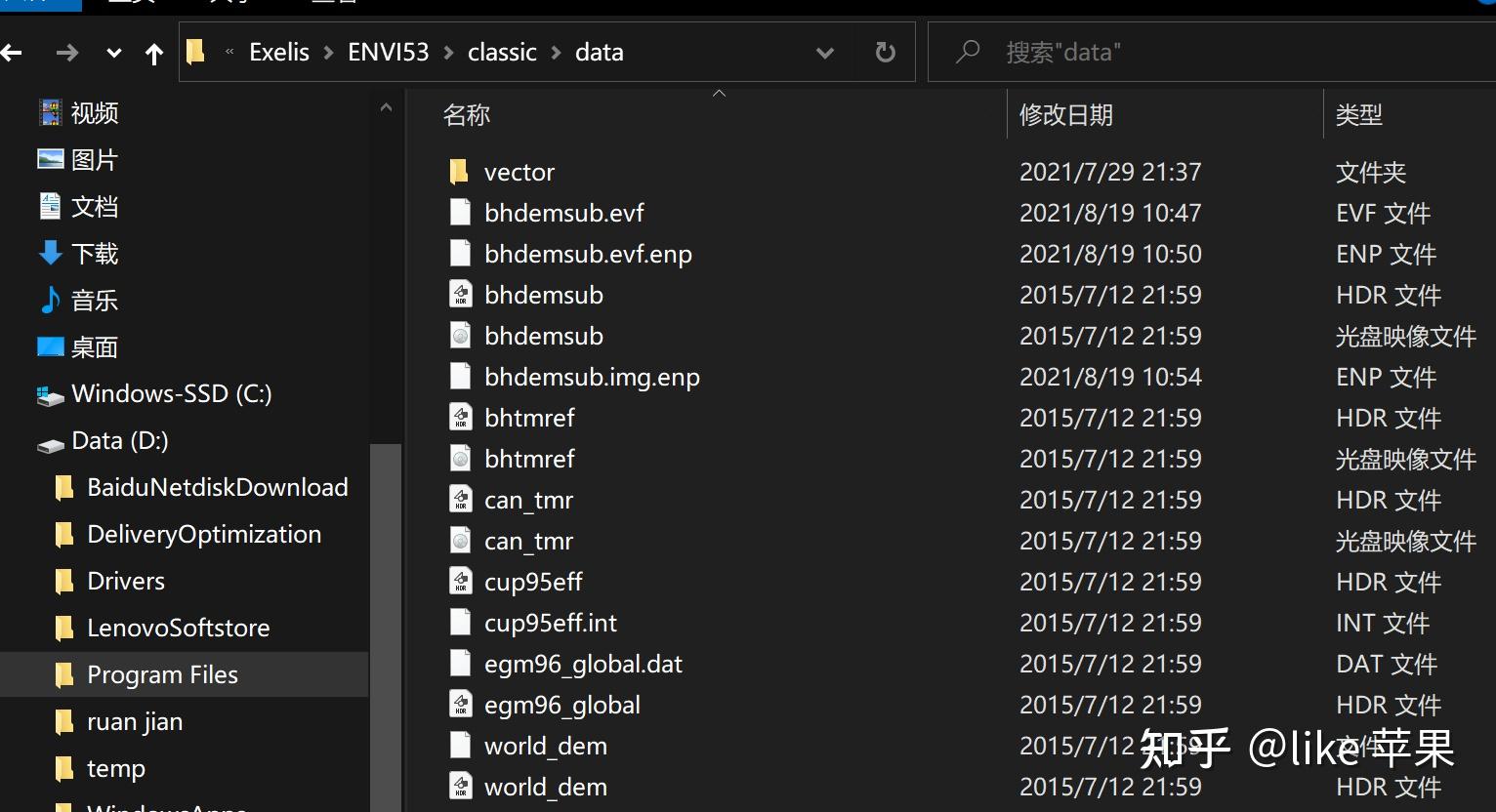Select the bhdemsub HDR file icon
Screen dimensions: 1496x812
(x=460, y=295)
